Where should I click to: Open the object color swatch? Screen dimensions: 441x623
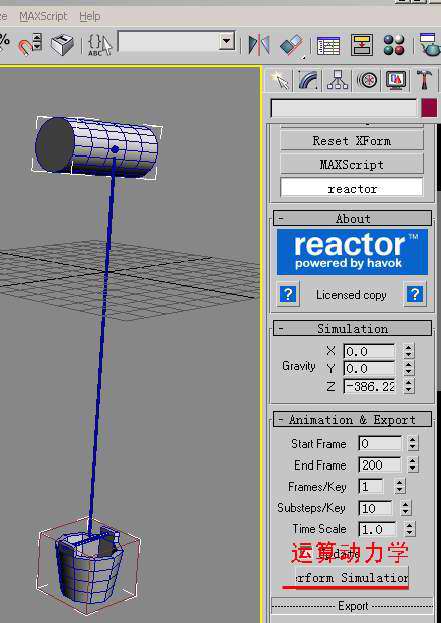coord(429,108)
